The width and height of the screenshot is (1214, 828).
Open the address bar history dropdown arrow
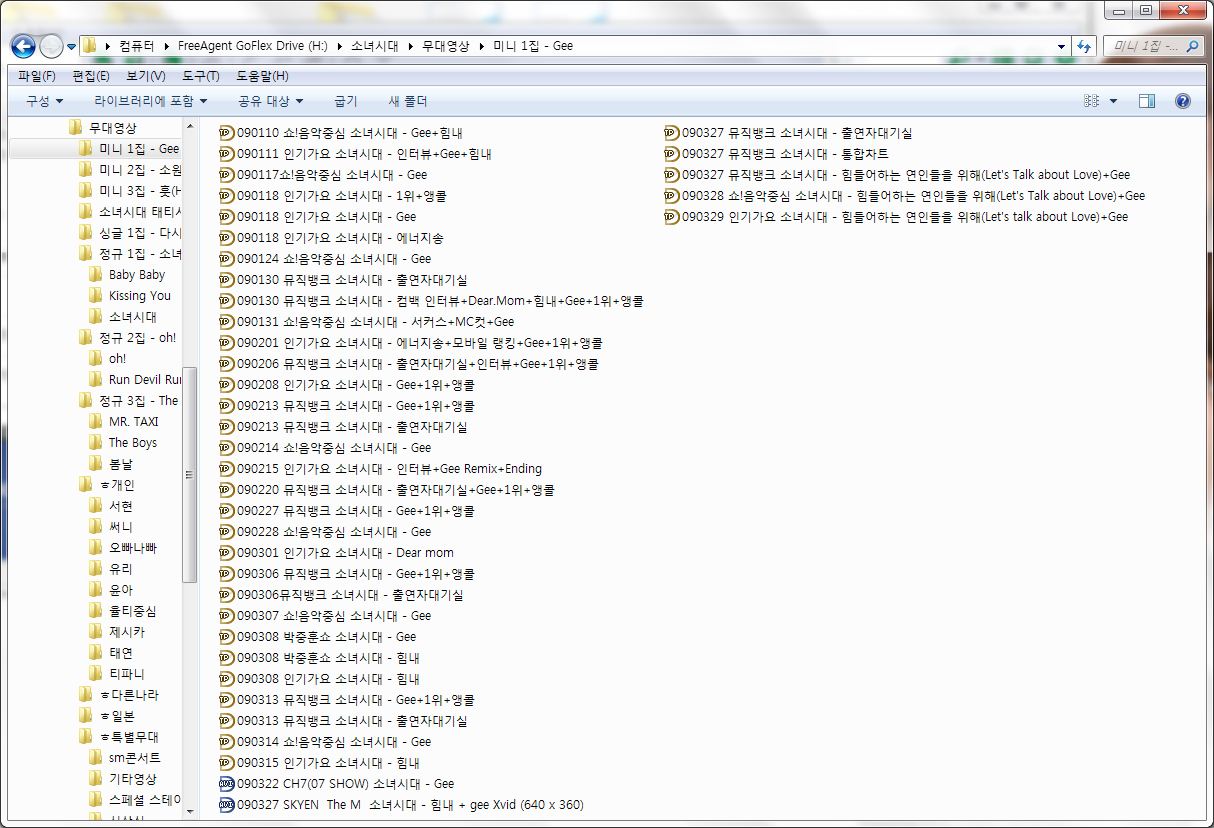point(1063,45)
